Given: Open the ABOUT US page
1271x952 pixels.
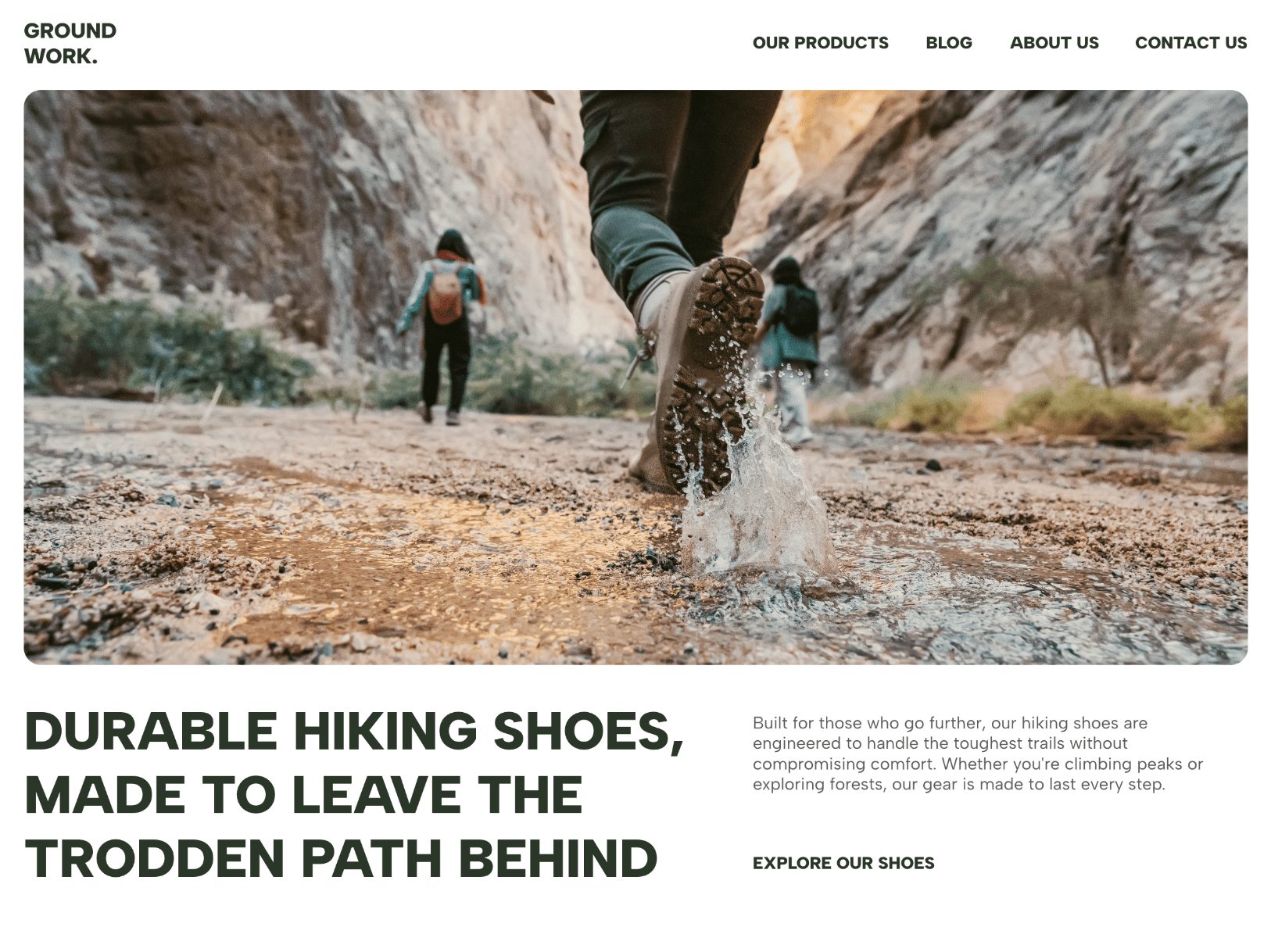Looking at the screenshot, I should tap(1054, 43).
